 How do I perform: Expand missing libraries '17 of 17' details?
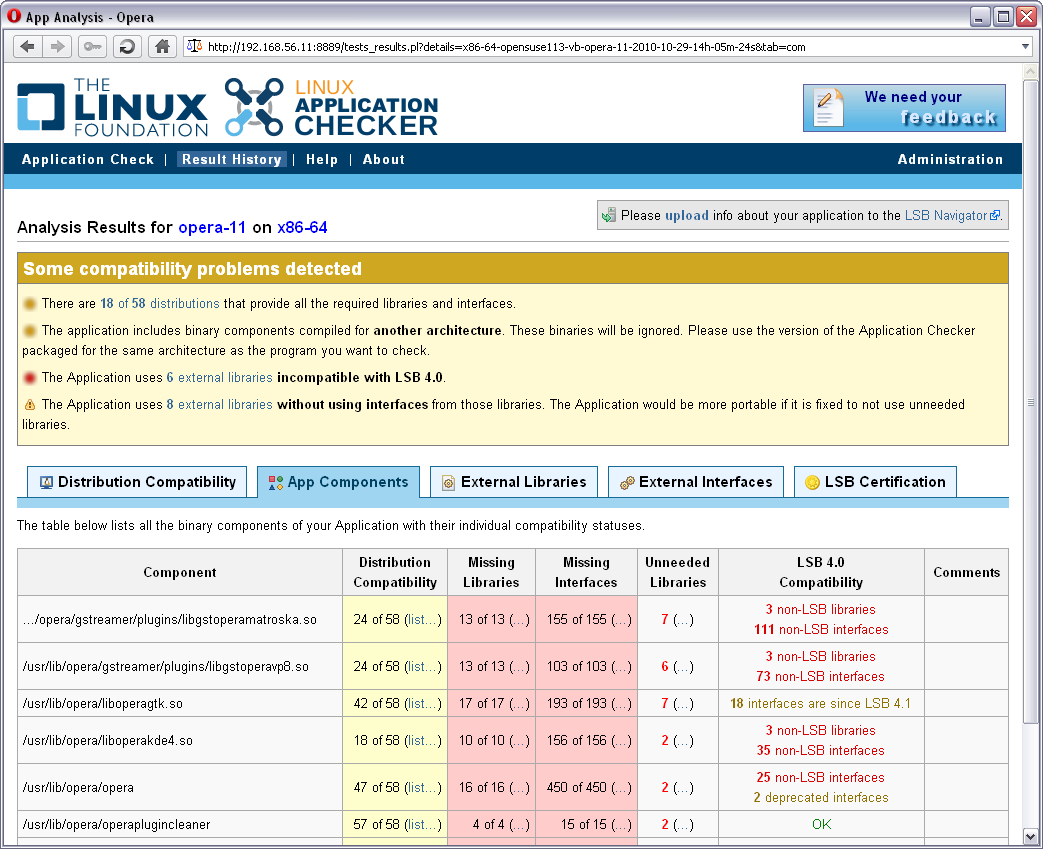(520, 703)
